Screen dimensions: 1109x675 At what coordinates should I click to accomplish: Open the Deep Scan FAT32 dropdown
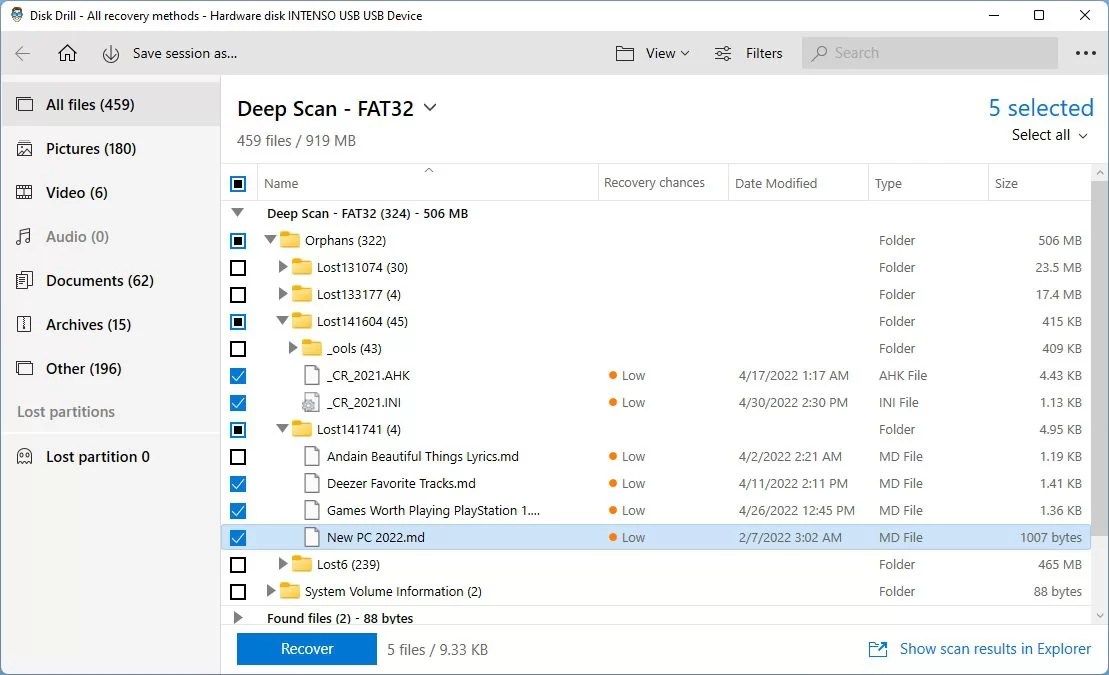click(x=430, y=108)
